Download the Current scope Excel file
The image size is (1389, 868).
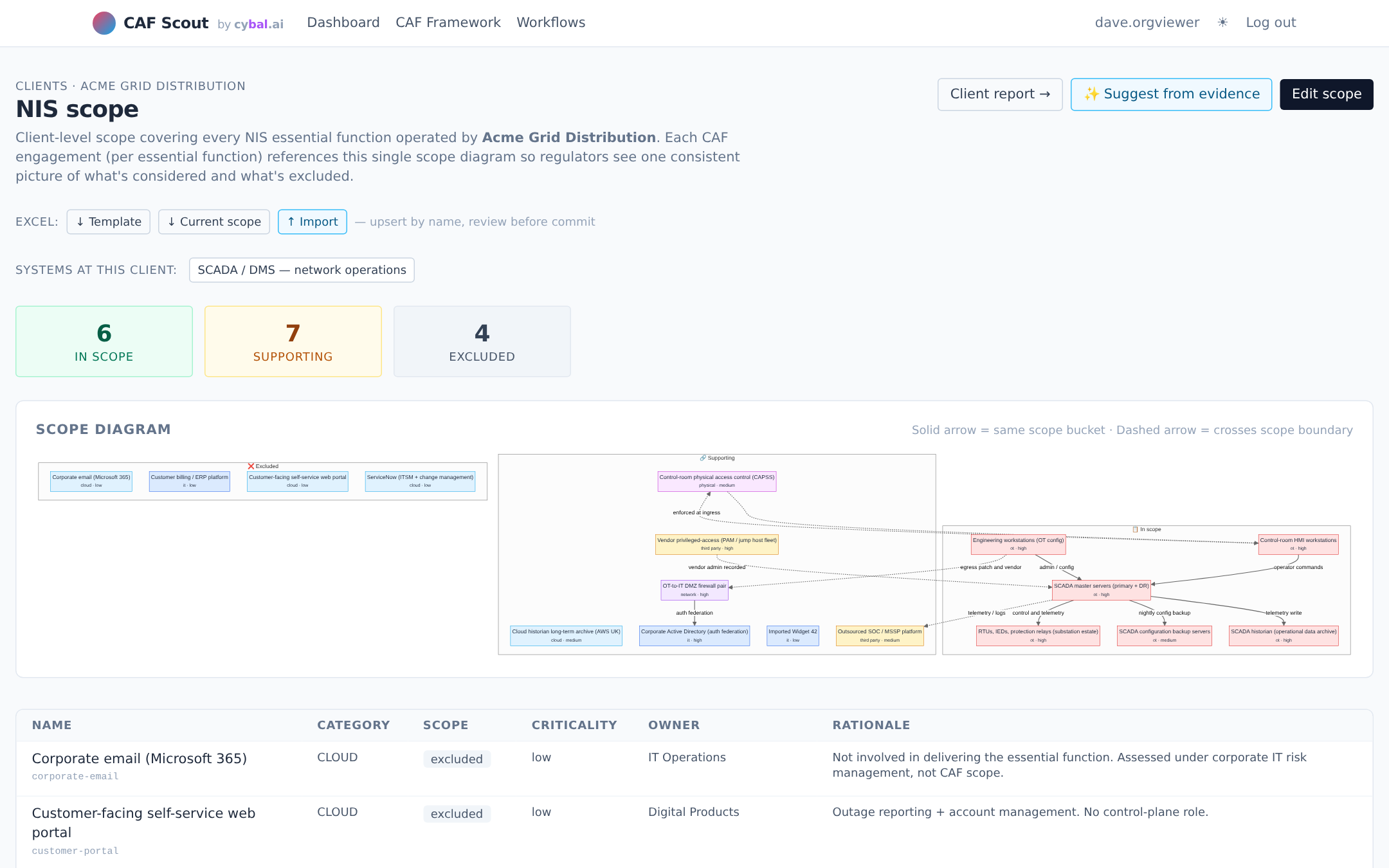[213, 222]
